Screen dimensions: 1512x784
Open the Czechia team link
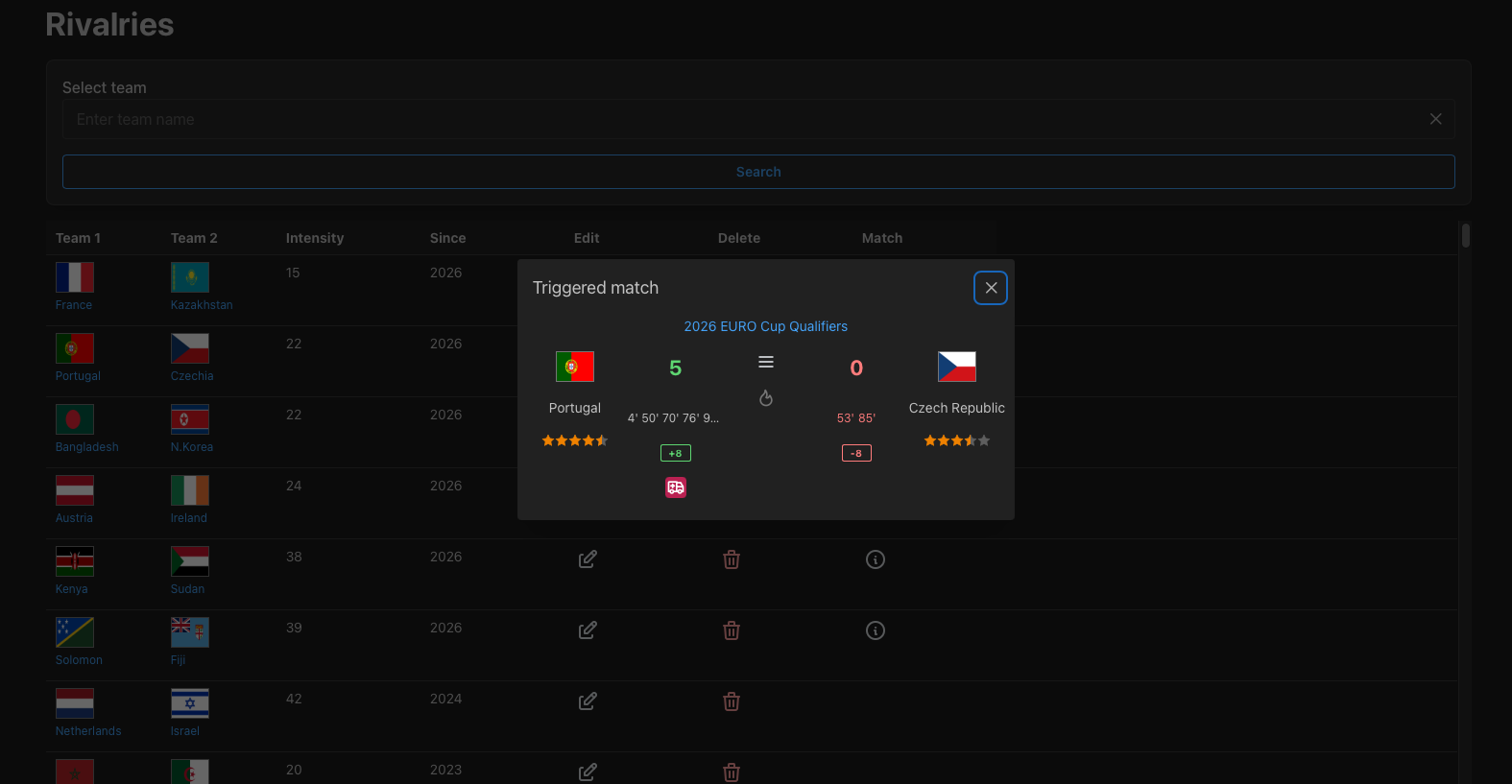pyautogui.click(x=192, y=376)
